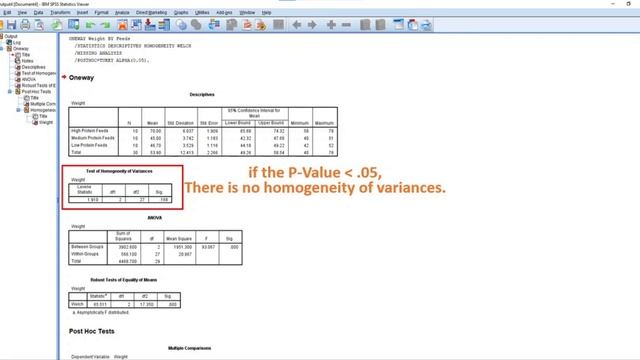Click the Go to Variable icon
The width and height of the screenshot is (640, 360).
(x=150, y=25)
